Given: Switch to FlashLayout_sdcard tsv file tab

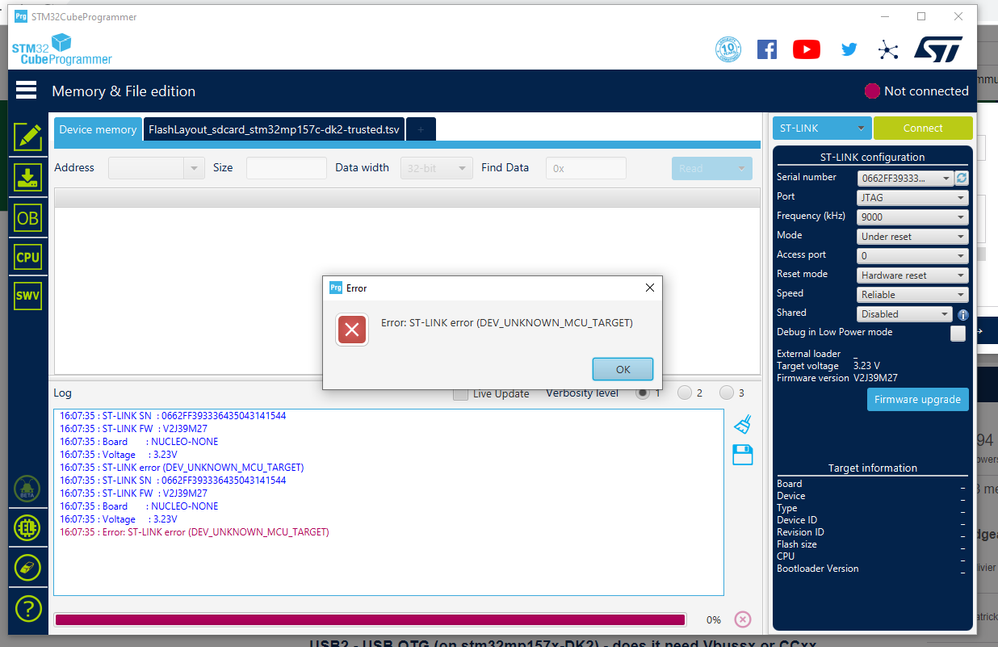Looking at the screenshot, I should 274,129.
